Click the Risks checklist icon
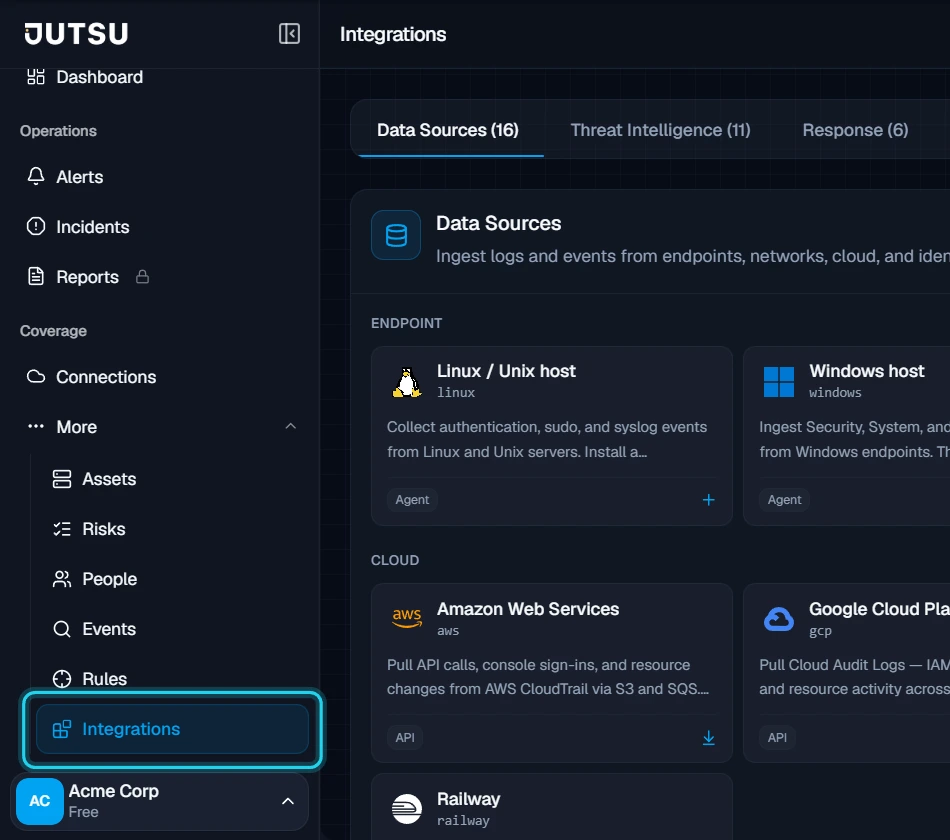This screenshot has width=950, height=840. click(x=62, y=529)
